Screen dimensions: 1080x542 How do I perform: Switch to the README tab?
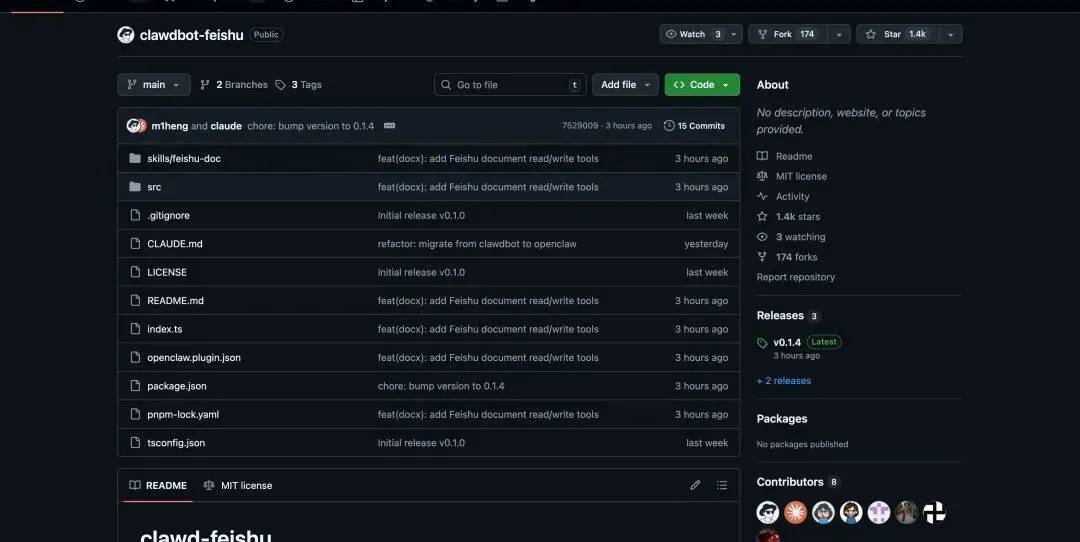click(x=158, y=486)
